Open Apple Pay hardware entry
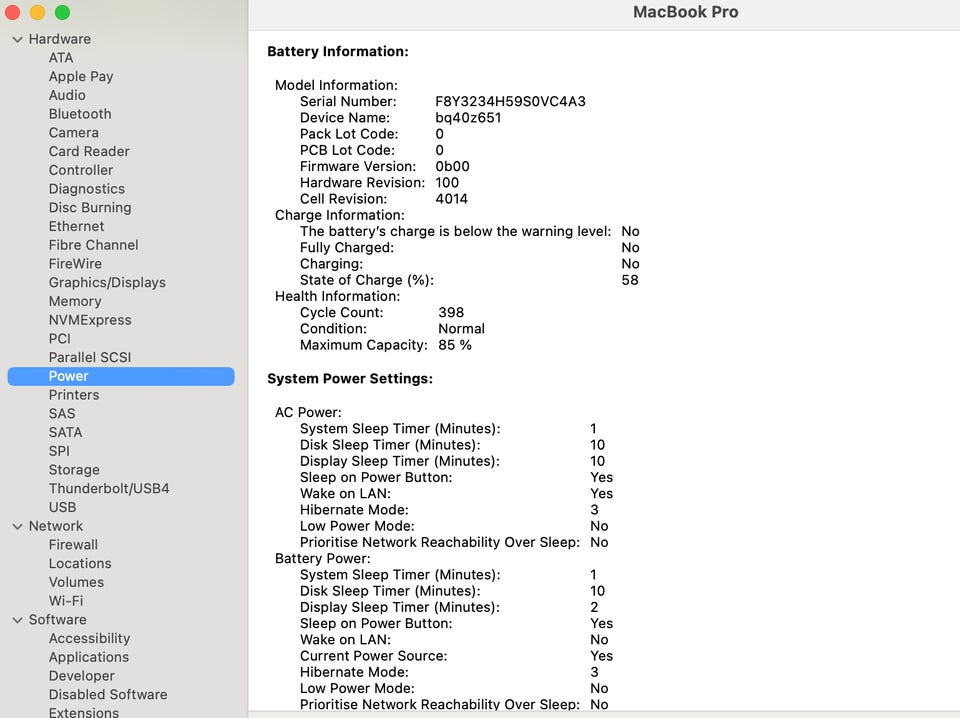960x718 pixels. pyautogui.click(x=81, y=77)
